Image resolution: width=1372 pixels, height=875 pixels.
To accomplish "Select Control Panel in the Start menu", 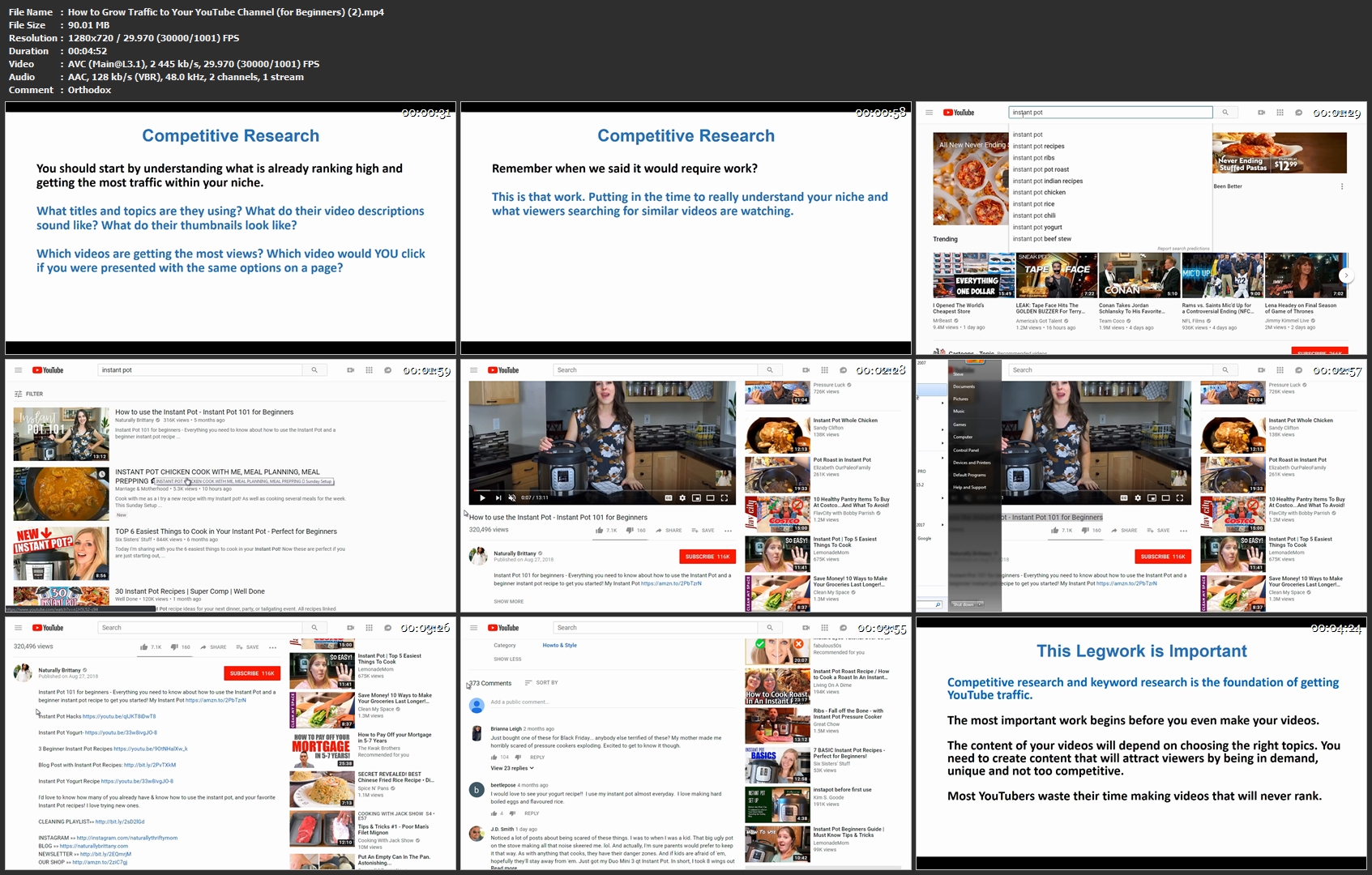I will 966,450.
